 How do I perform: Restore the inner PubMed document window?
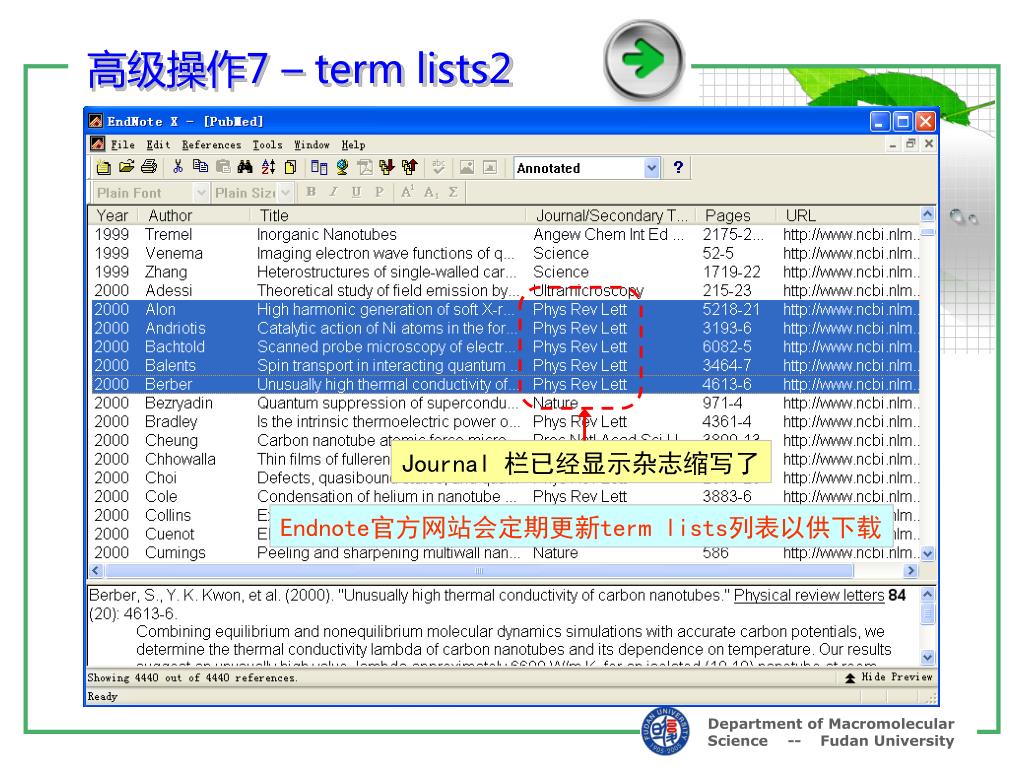click(910, 144)
